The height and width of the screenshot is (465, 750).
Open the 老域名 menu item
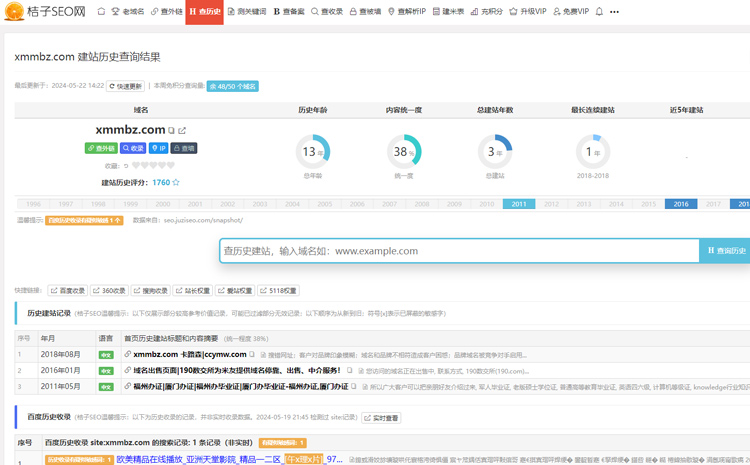click(128, 11)
